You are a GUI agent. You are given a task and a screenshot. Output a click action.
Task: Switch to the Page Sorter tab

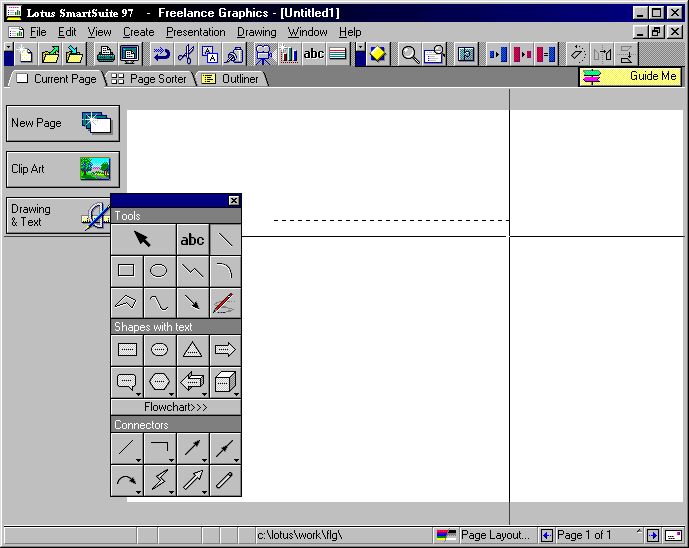[149, 79]
